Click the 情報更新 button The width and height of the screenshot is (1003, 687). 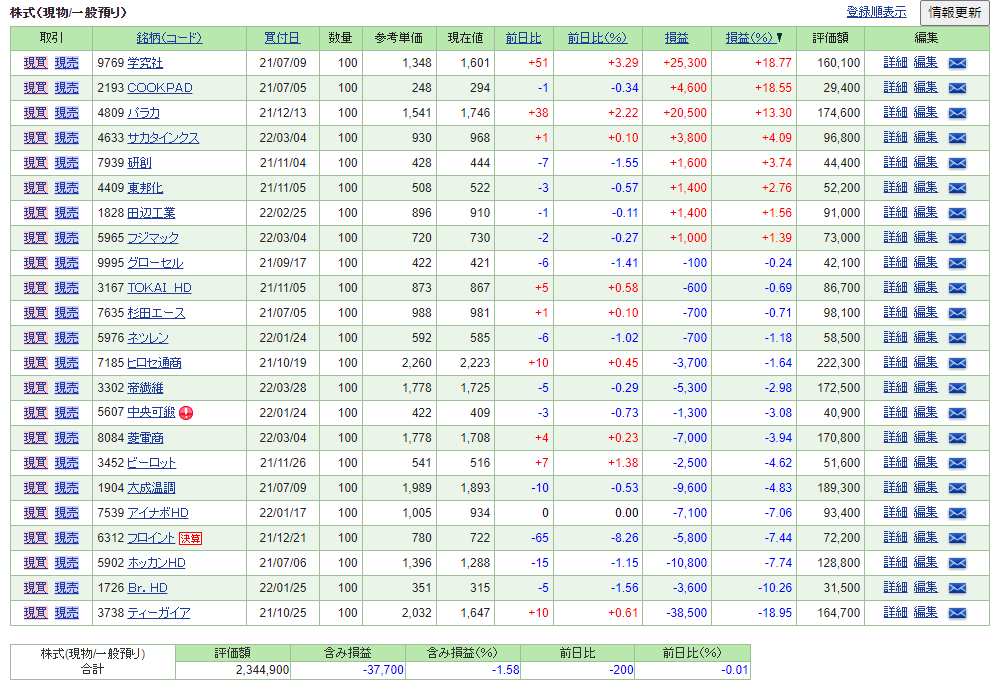point(954,12)
